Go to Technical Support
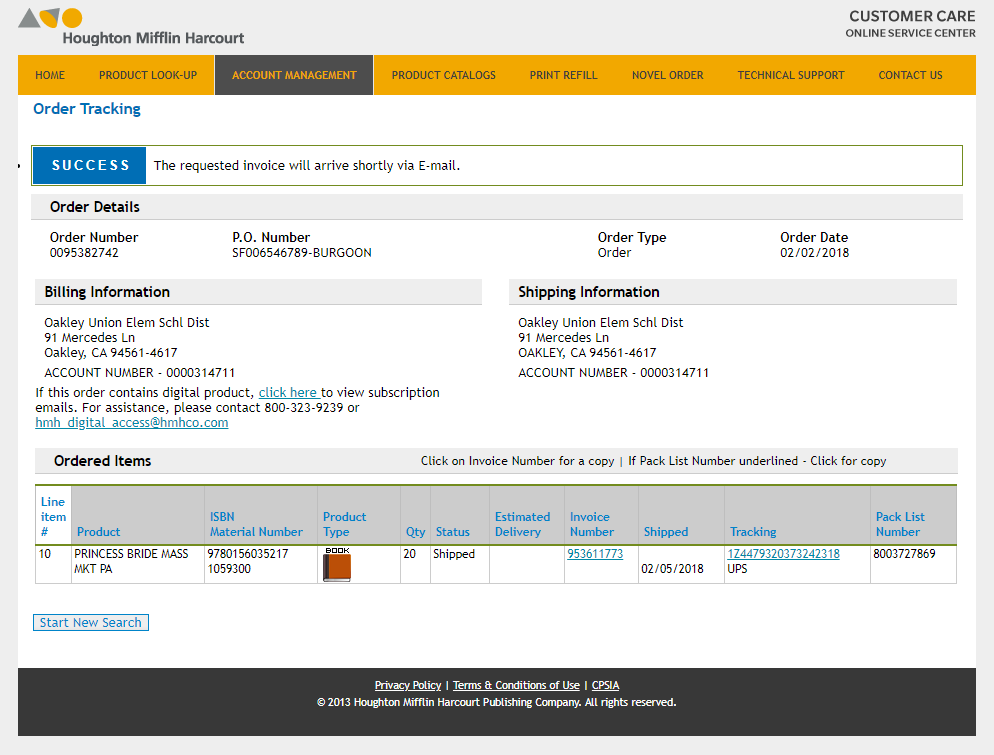 click(790, 75)
